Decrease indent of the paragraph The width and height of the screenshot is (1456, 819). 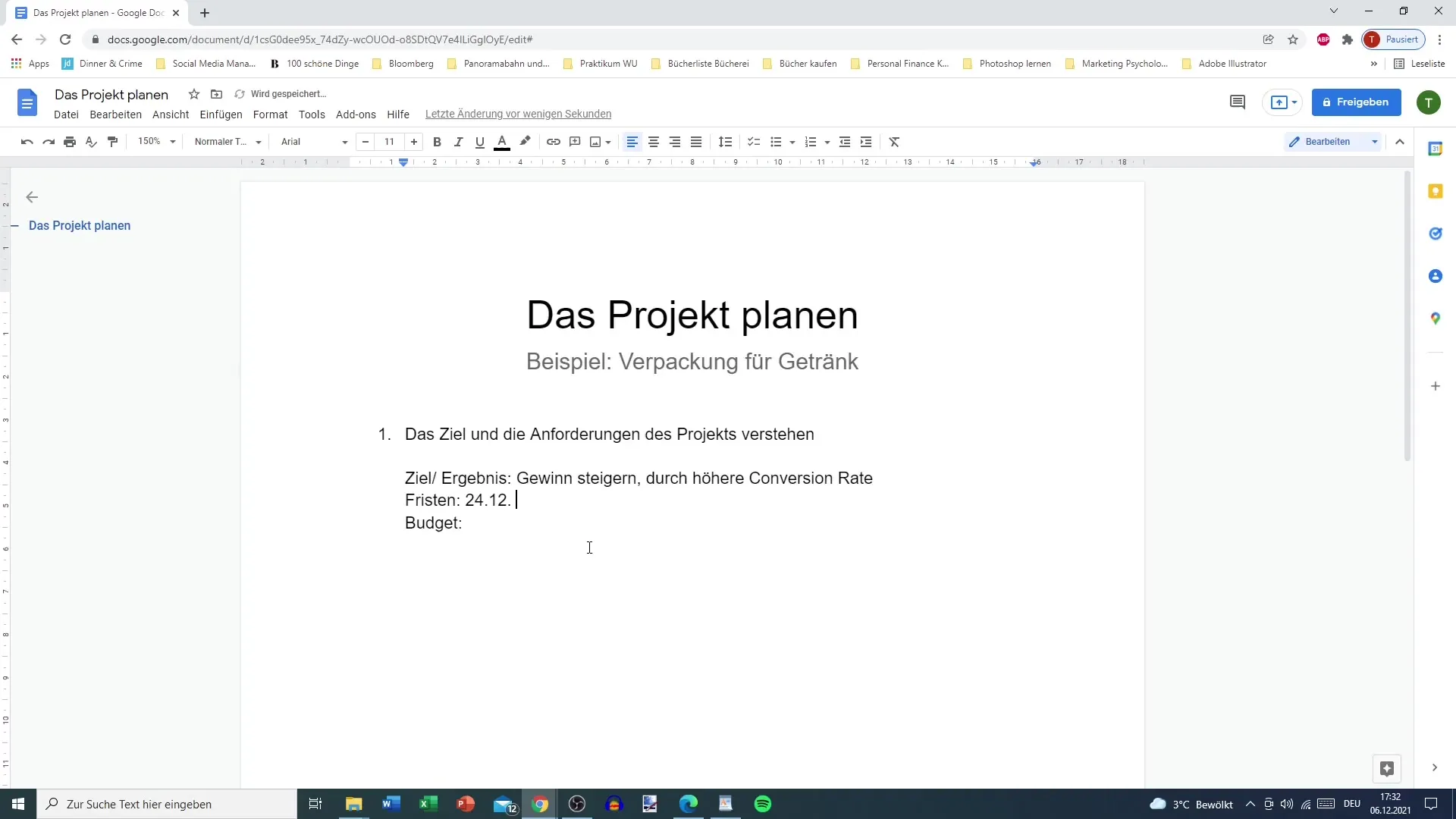pyautogui.click(x=845, y=142)
